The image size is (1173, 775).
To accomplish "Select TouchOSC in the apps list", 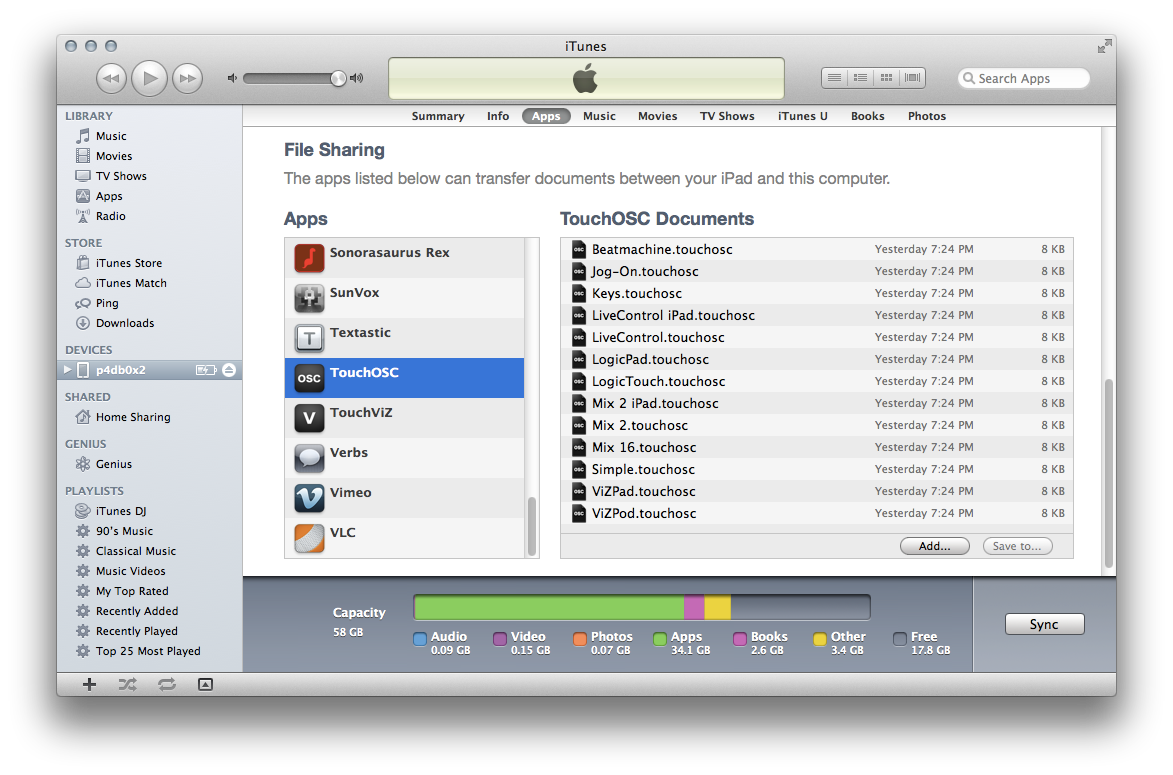I will tap(405, 378).
